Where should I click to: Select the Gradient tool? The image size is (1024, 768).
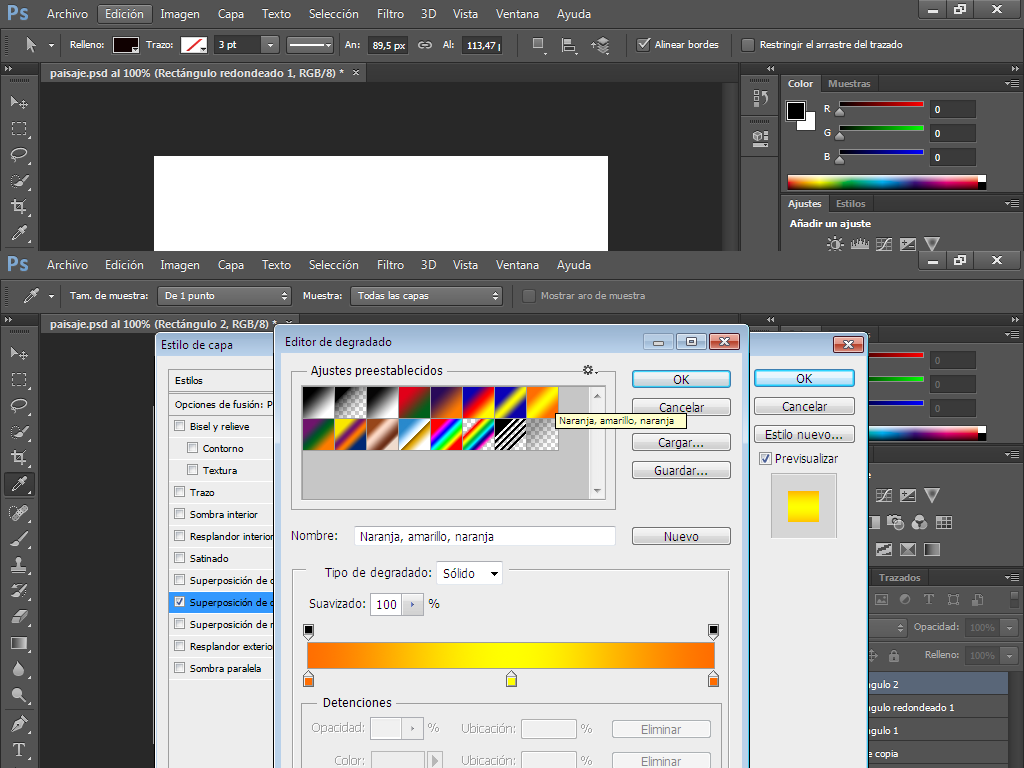19,643
